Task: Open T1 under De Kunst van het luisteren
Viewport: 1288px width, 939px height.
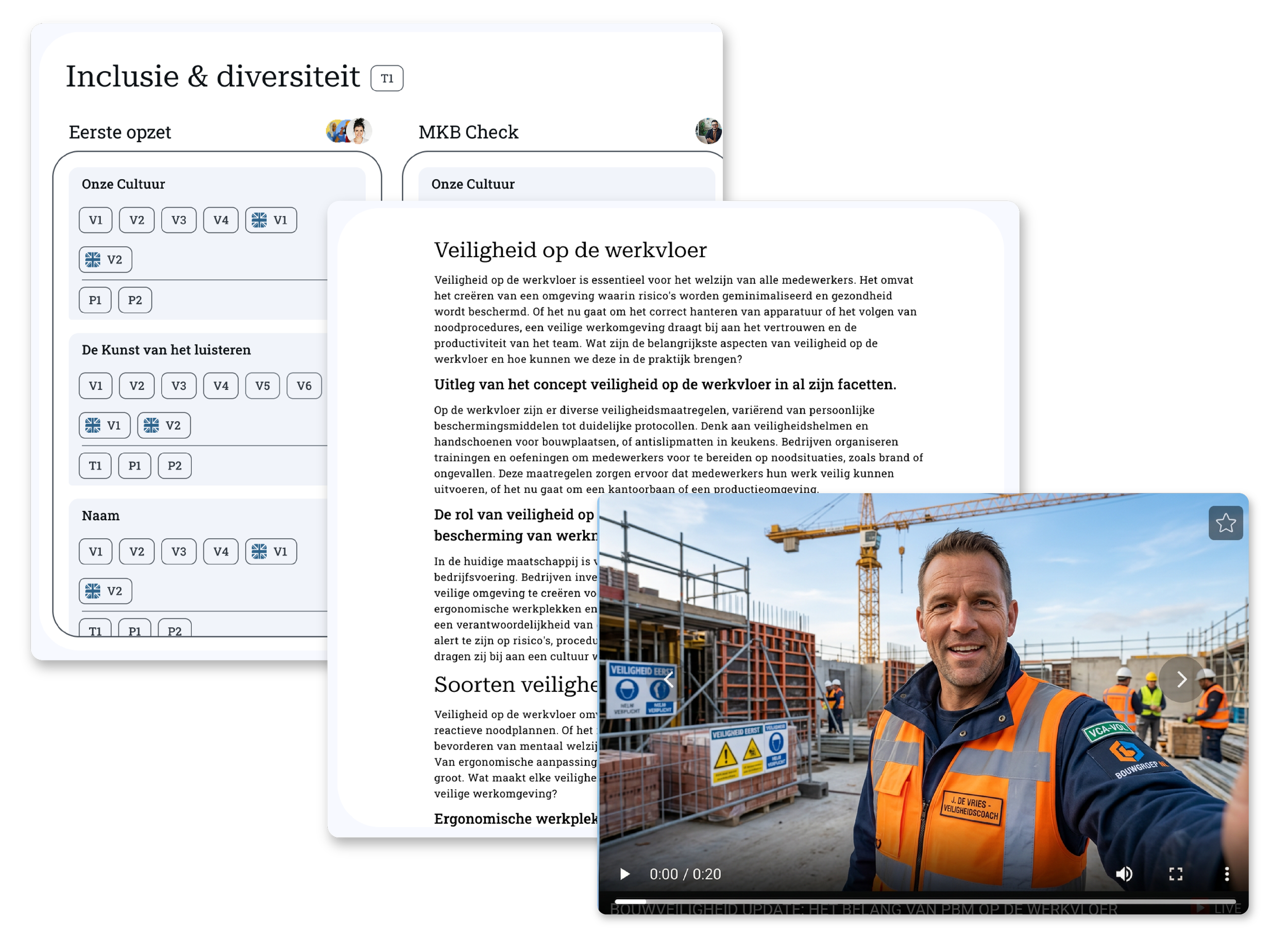Action: tap(95, 466)
